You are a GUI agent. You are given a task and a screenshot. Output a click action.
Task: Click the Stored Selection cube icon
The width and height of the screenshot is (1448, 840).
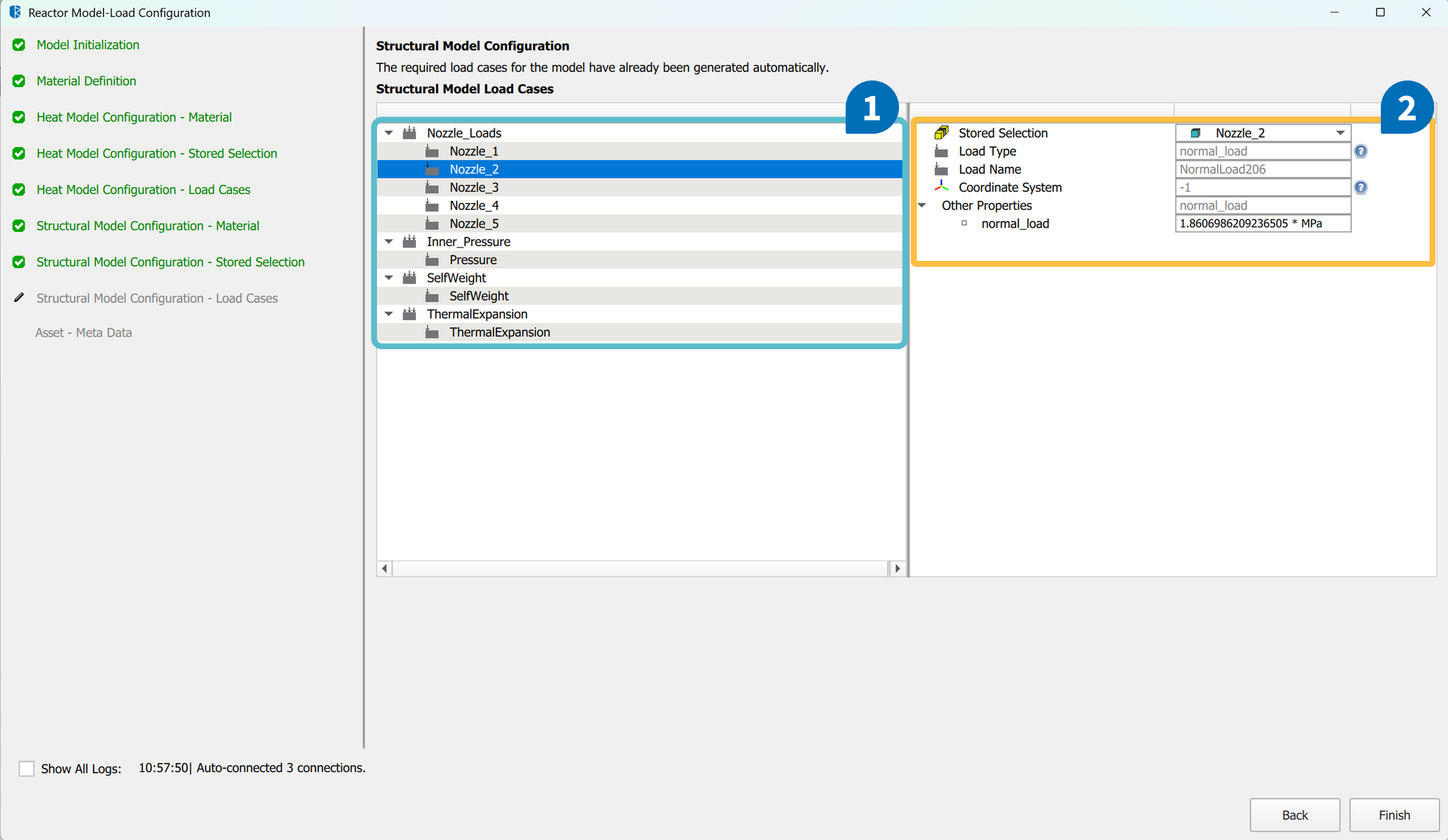[941, 132]
